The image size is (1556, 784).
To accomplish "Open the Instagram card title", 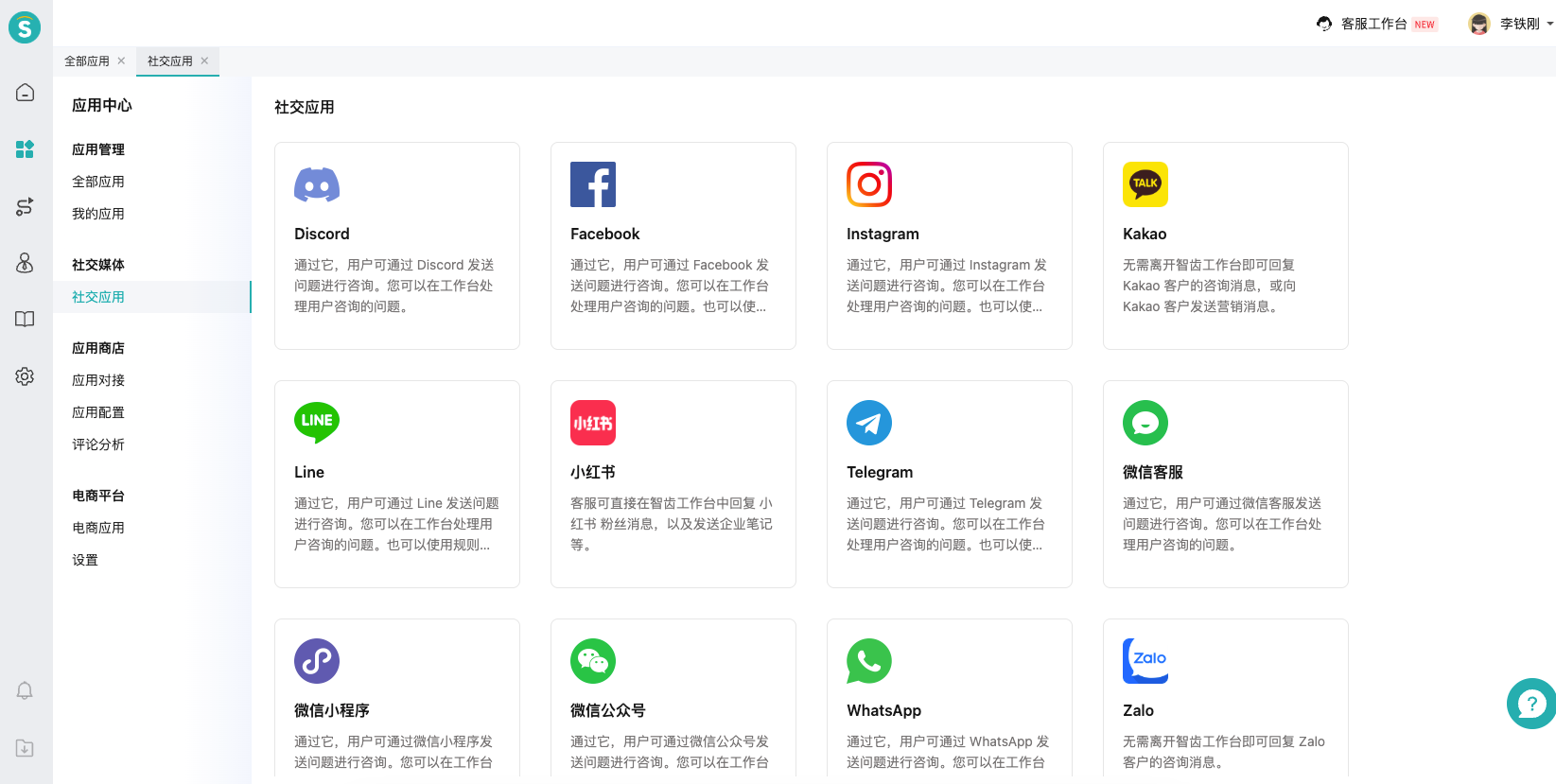I will [x=883, y=234].
